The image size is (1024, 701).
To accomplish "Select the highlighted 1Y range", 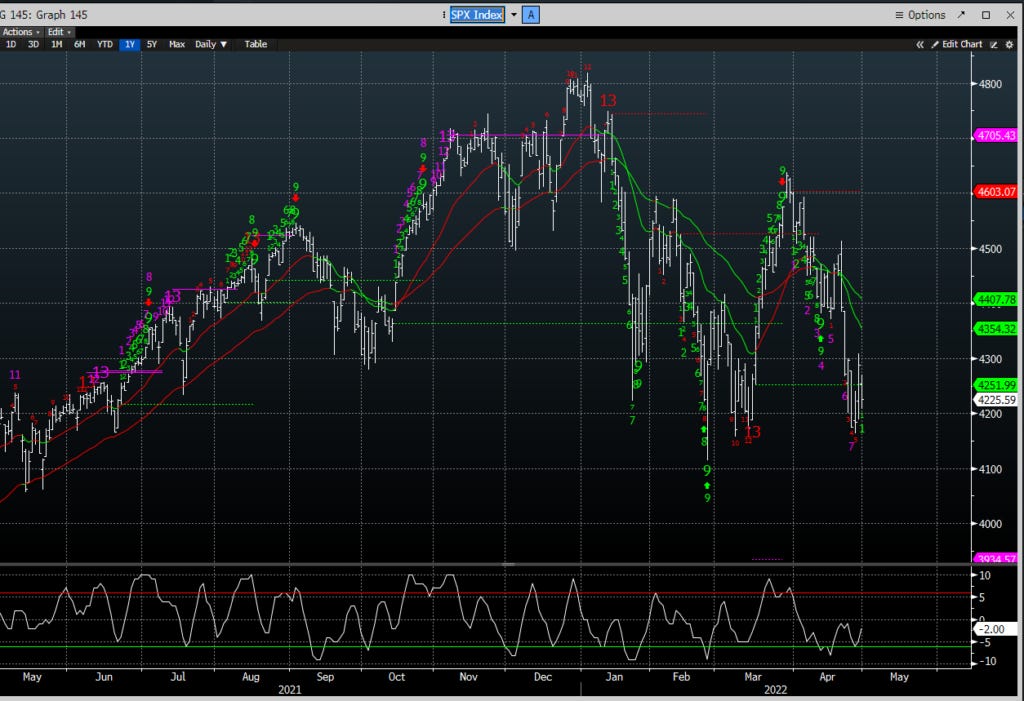I will click(129, 44).
